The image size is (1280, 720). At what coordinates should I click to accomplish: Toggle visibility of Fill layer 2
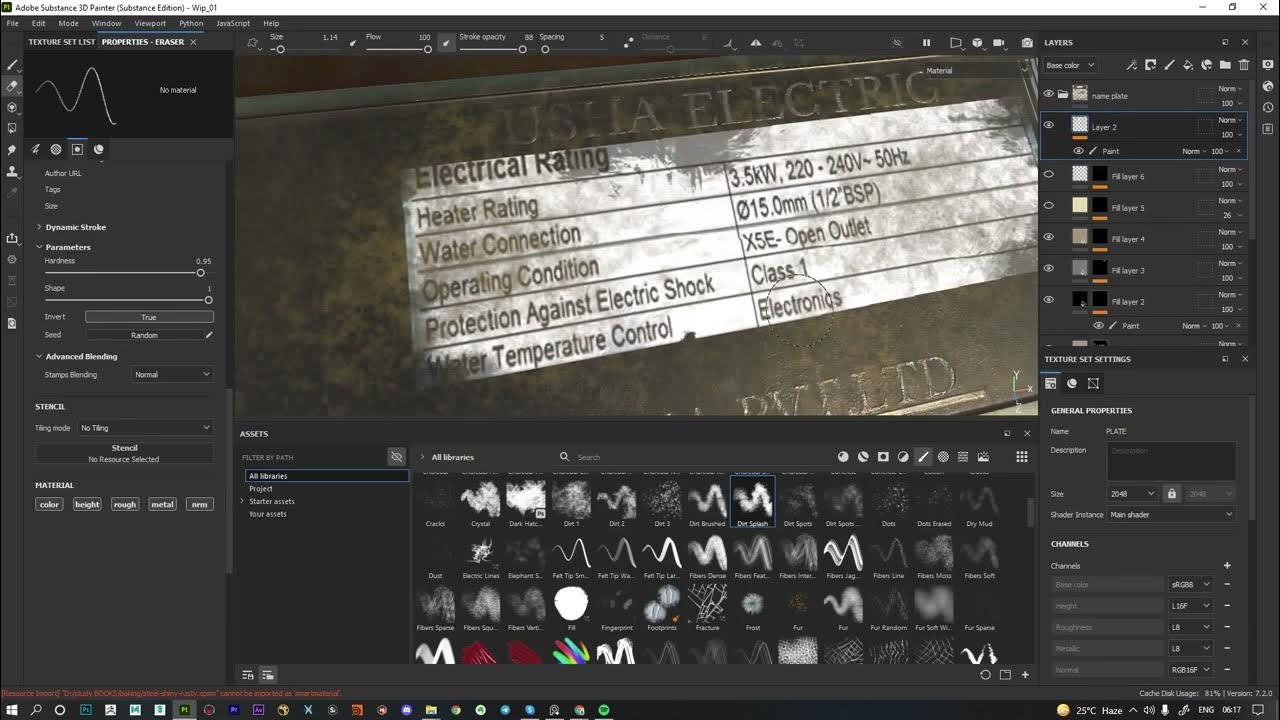(1048, 299)
